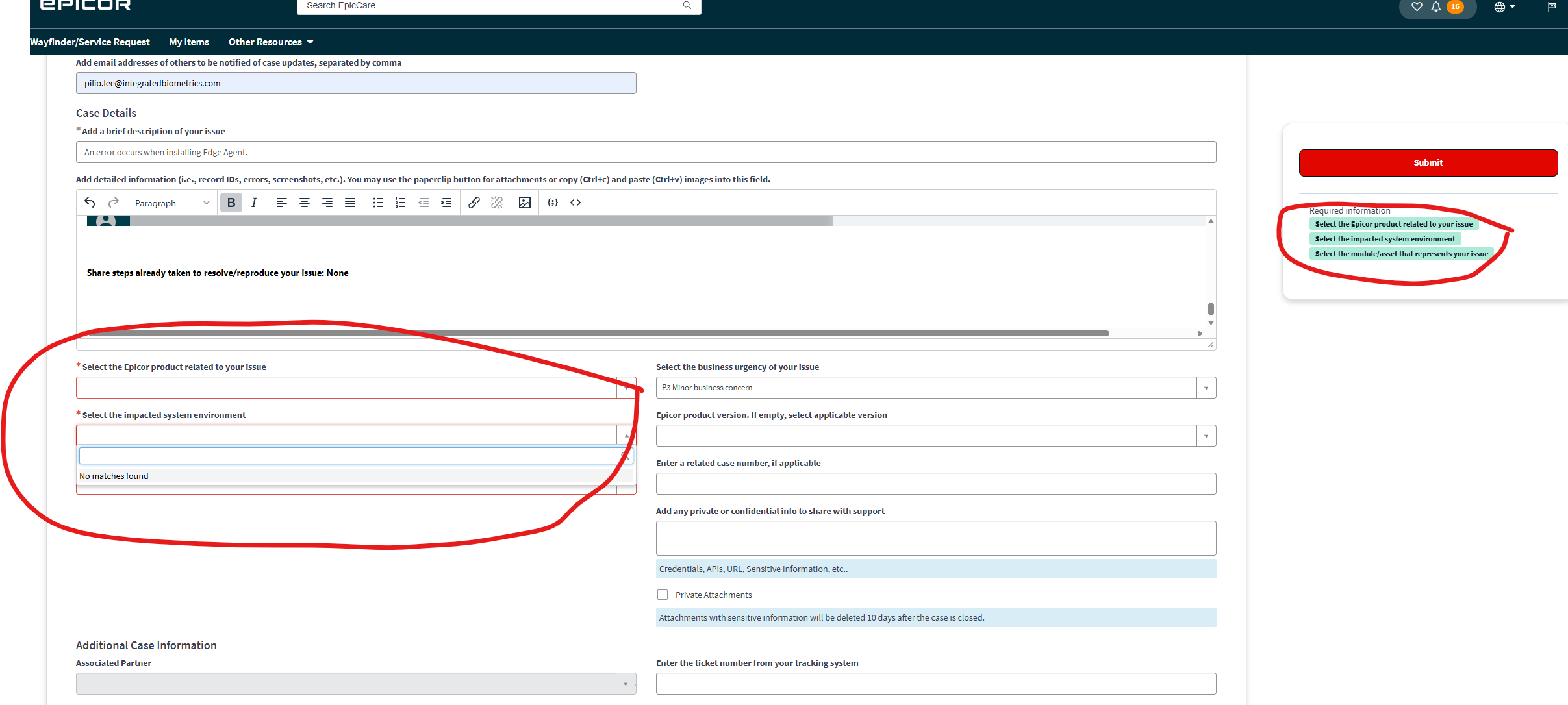Go to My Items

(x=189, y=42)
